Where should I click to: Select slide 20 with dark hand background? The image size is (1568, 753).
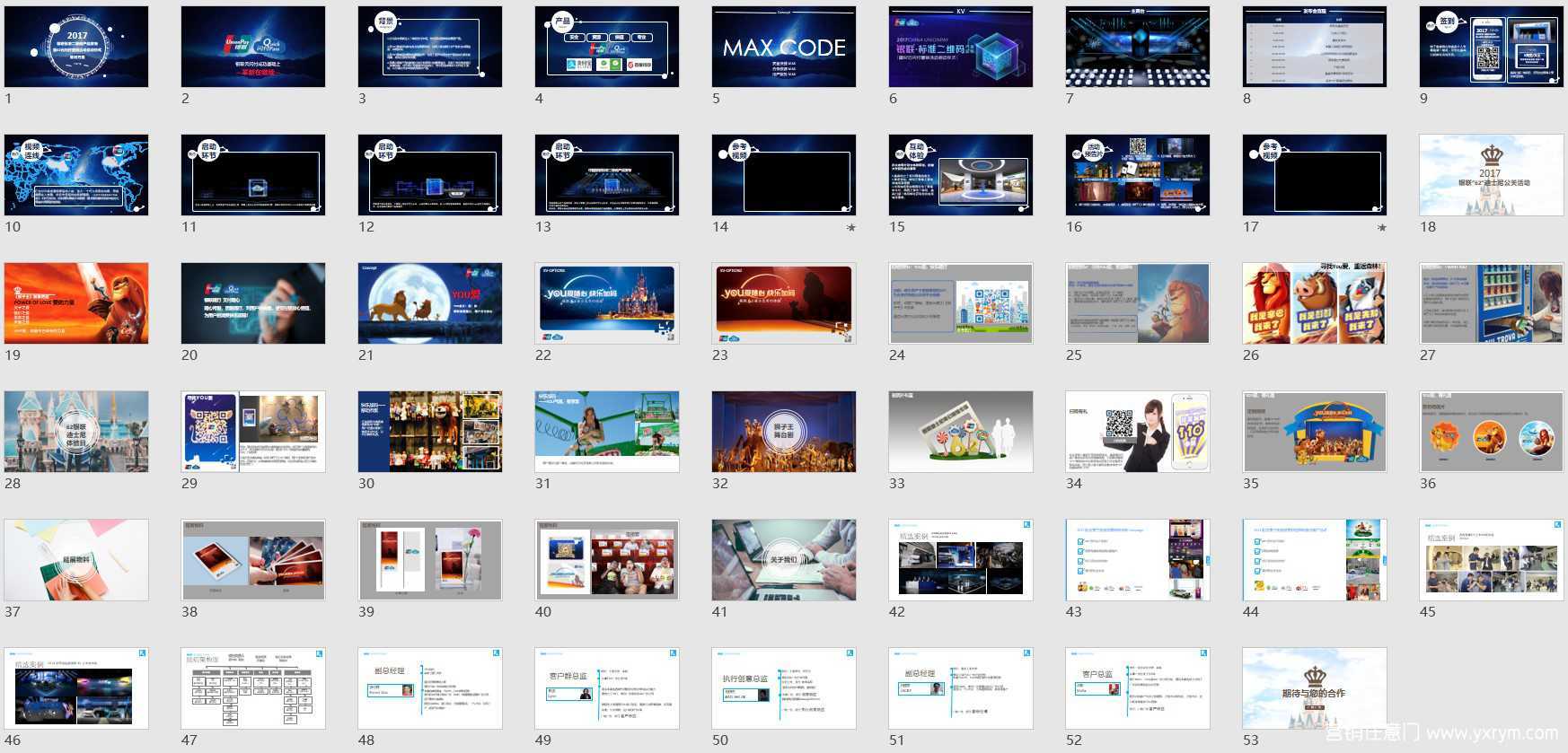[253, 303]
